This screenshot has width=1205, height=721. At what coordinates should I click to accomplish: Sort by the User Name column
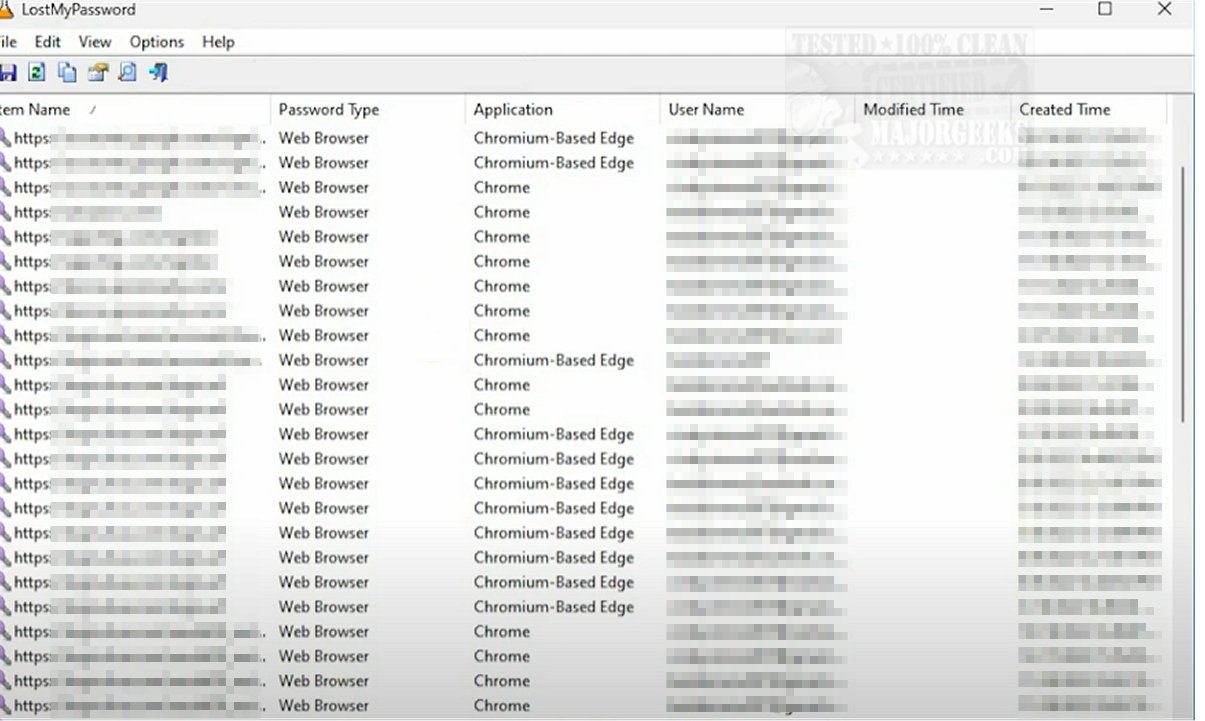757,110
